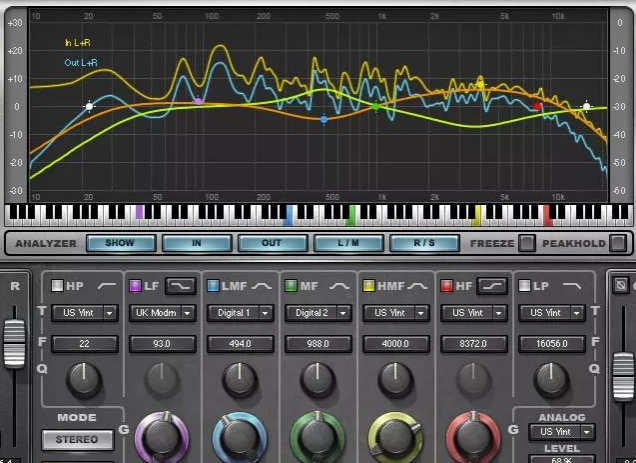The width and height of the screenshot is (636, 463).
Task: Click the HF high-shelf shape icon
Action: 492,286
